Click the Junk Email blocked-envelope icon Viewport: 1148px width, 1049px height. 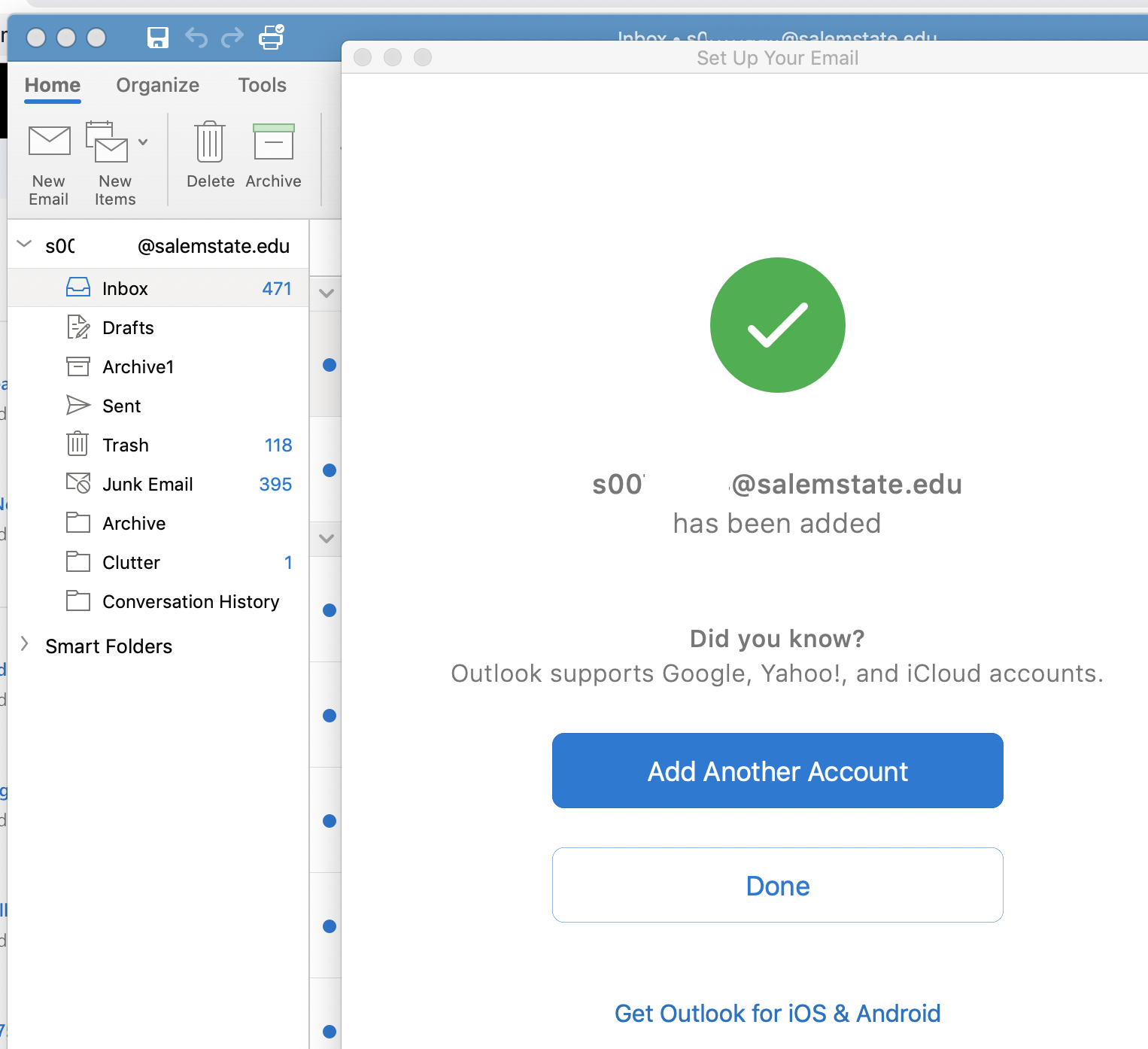pos(78,482)
